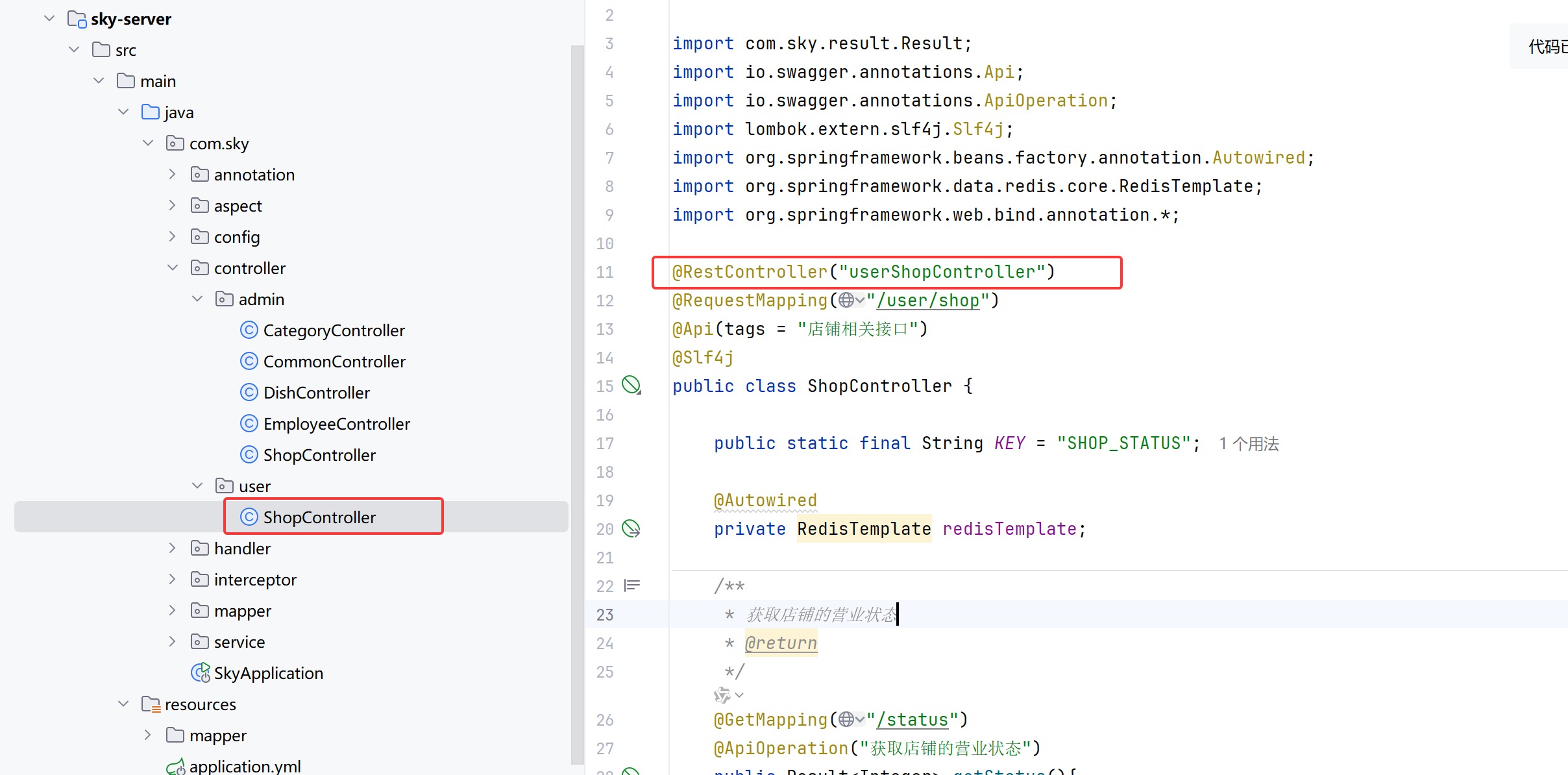
Task: Follow the /status mapping link
Action: point(912,720)
